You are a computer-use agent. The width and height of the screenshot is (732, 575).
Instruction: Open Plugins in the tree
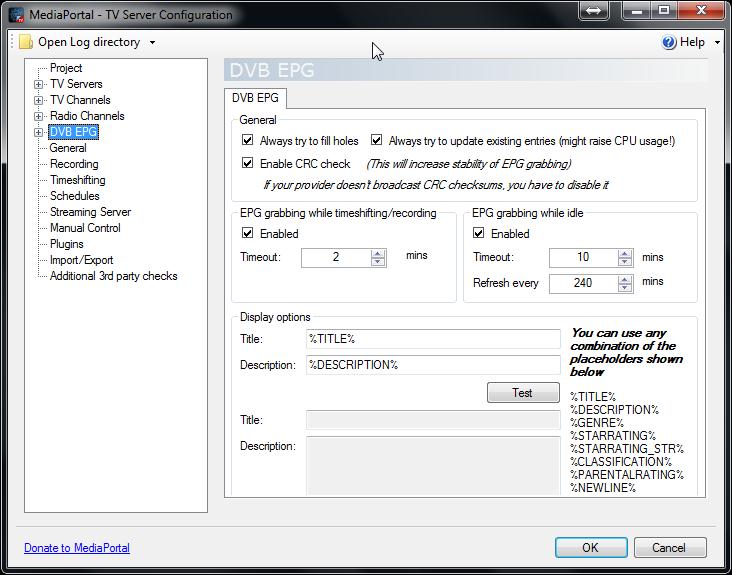tap(67, 244)
